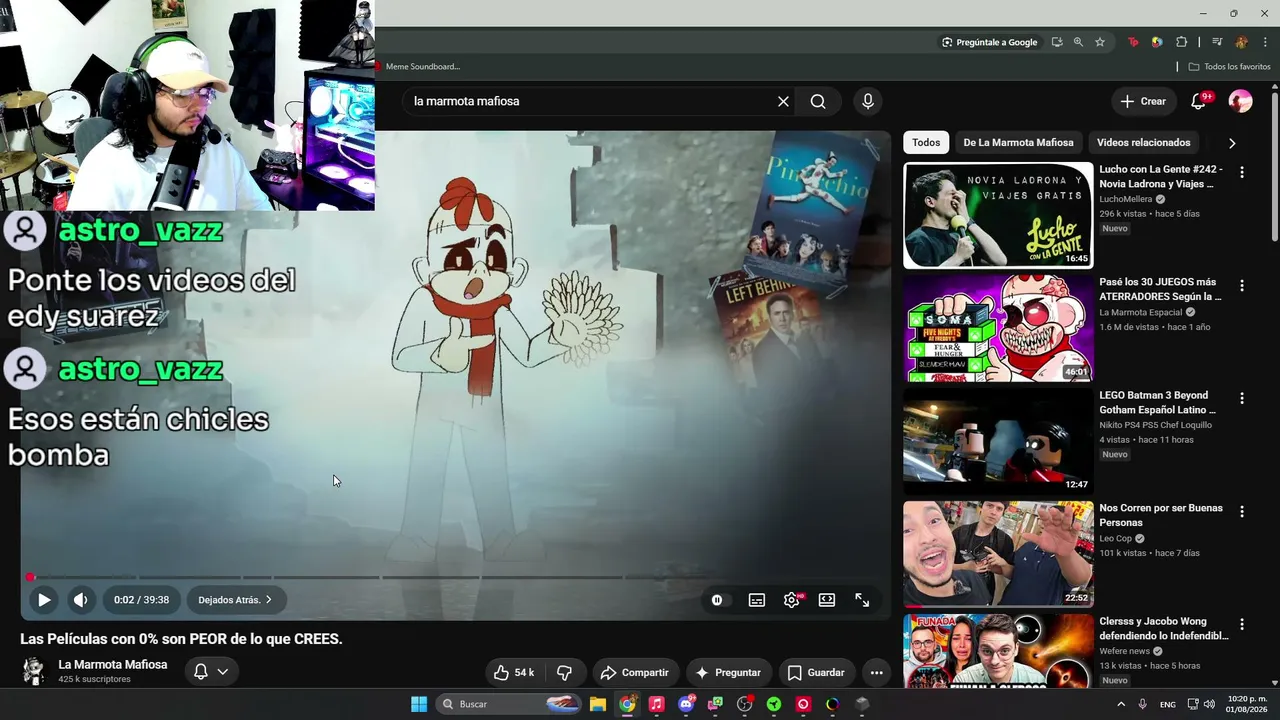Select the 'Videos relacionados' chip
1280x720 pixels.
point(1143,143)
